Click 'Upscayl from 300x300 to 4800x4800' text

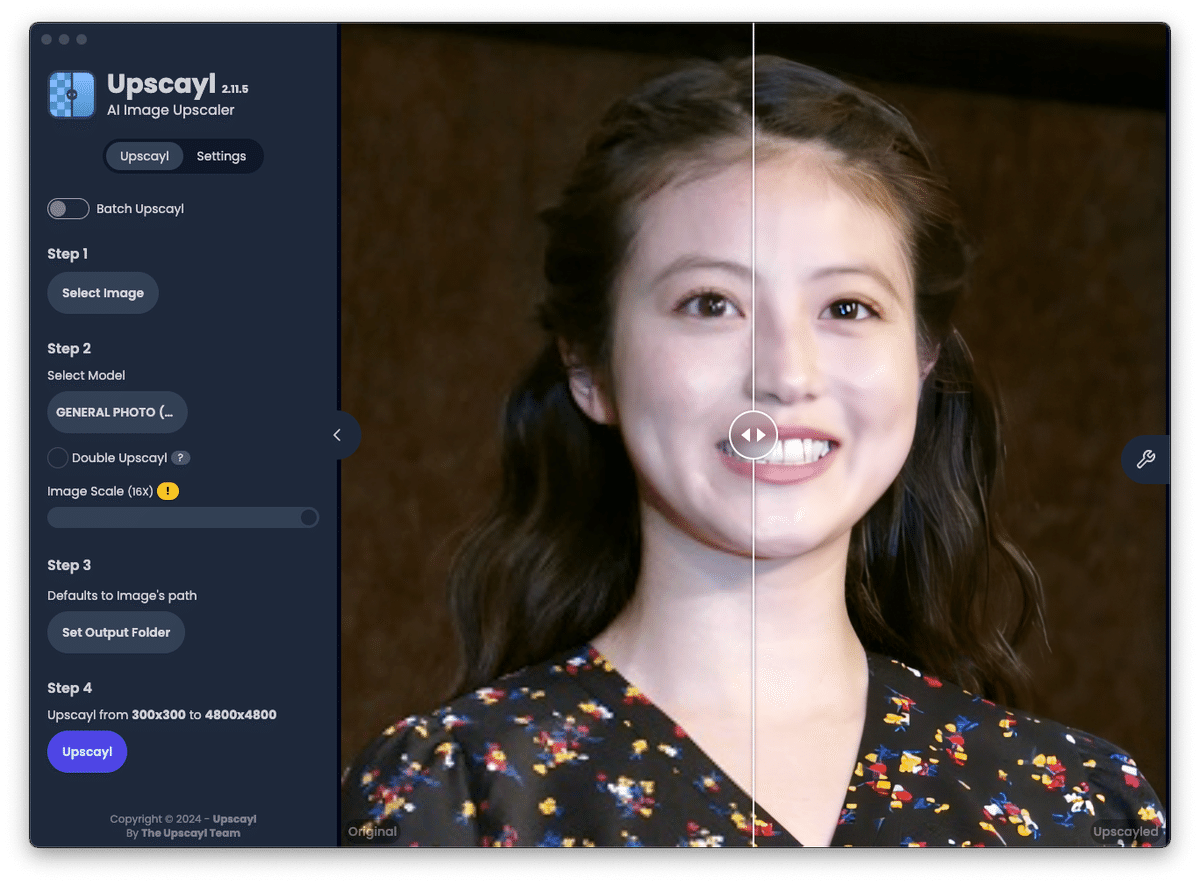click(162, 715)
